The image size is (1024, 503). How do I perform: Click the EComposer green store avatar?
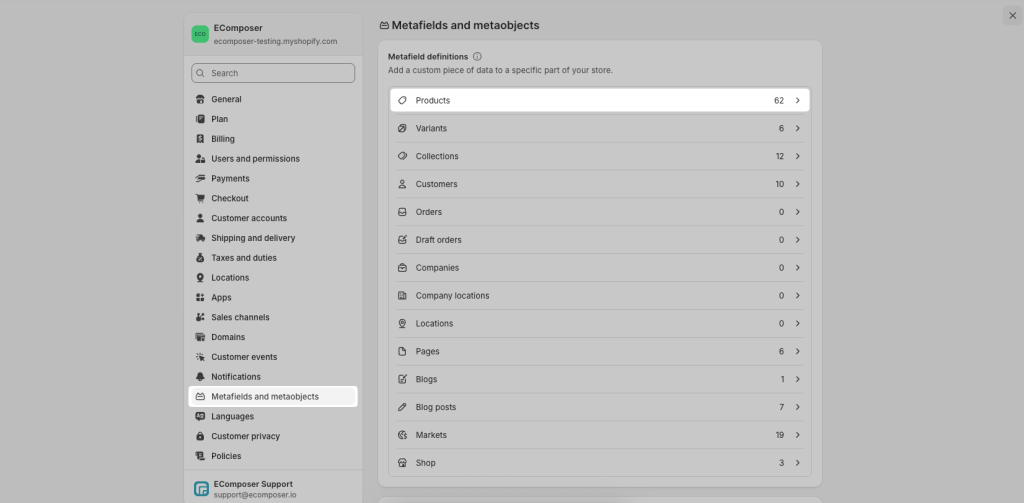pos(200,34)
